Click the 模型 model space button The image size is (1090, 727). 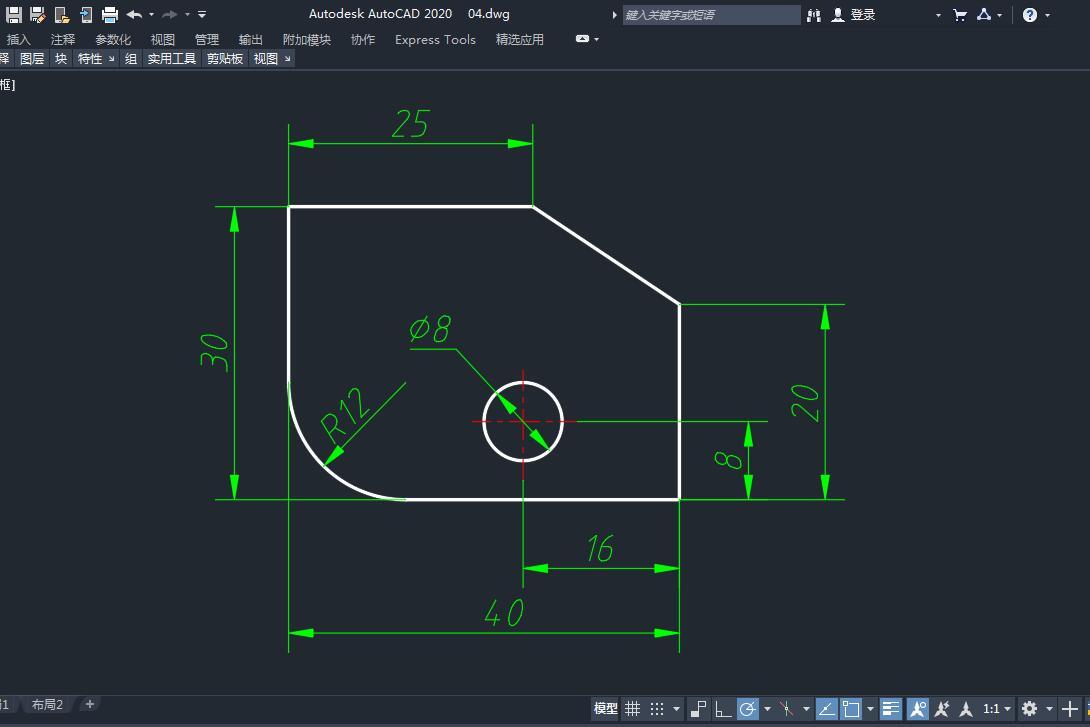pos(605,708)
